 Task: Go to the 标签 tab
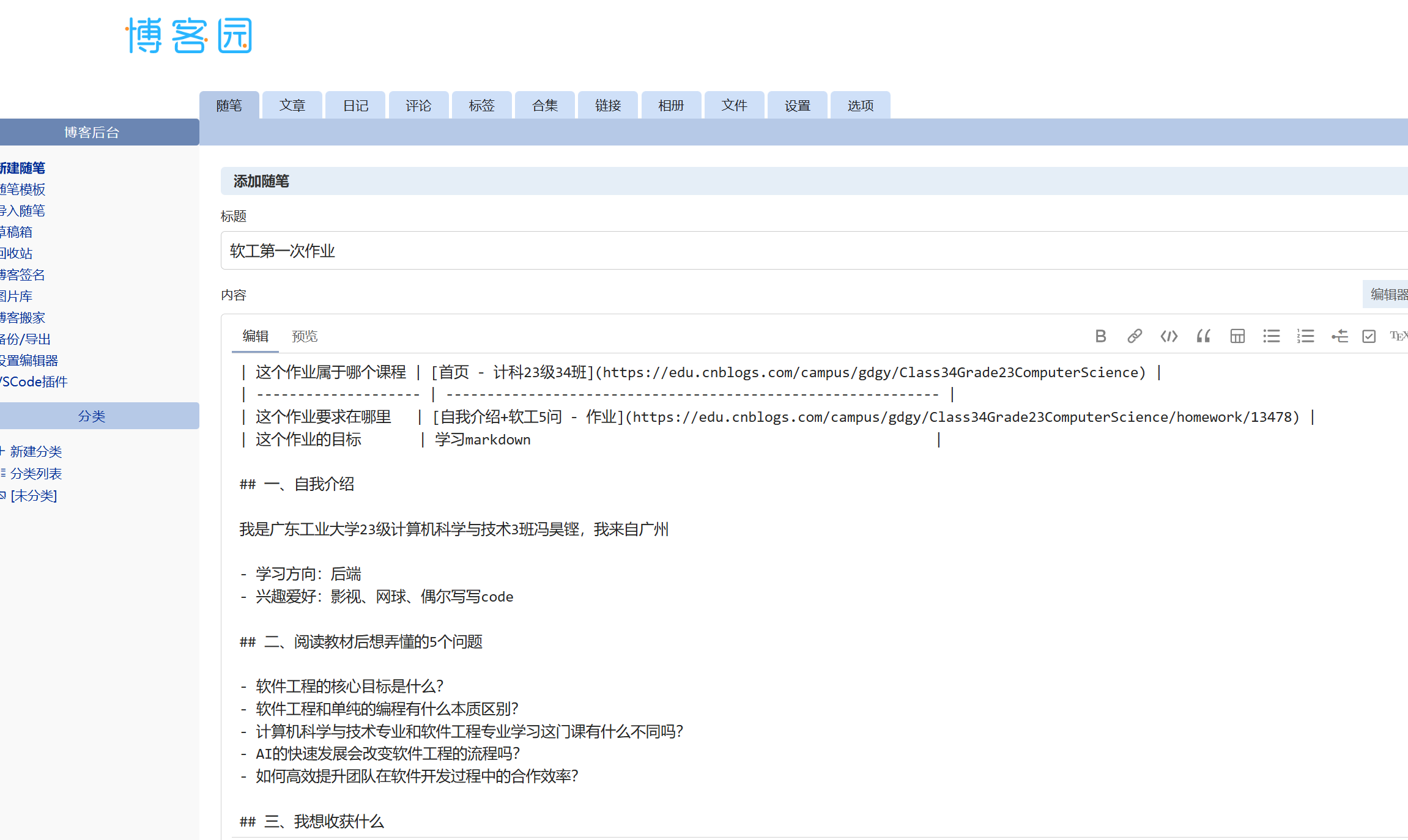tap(481, 106)
